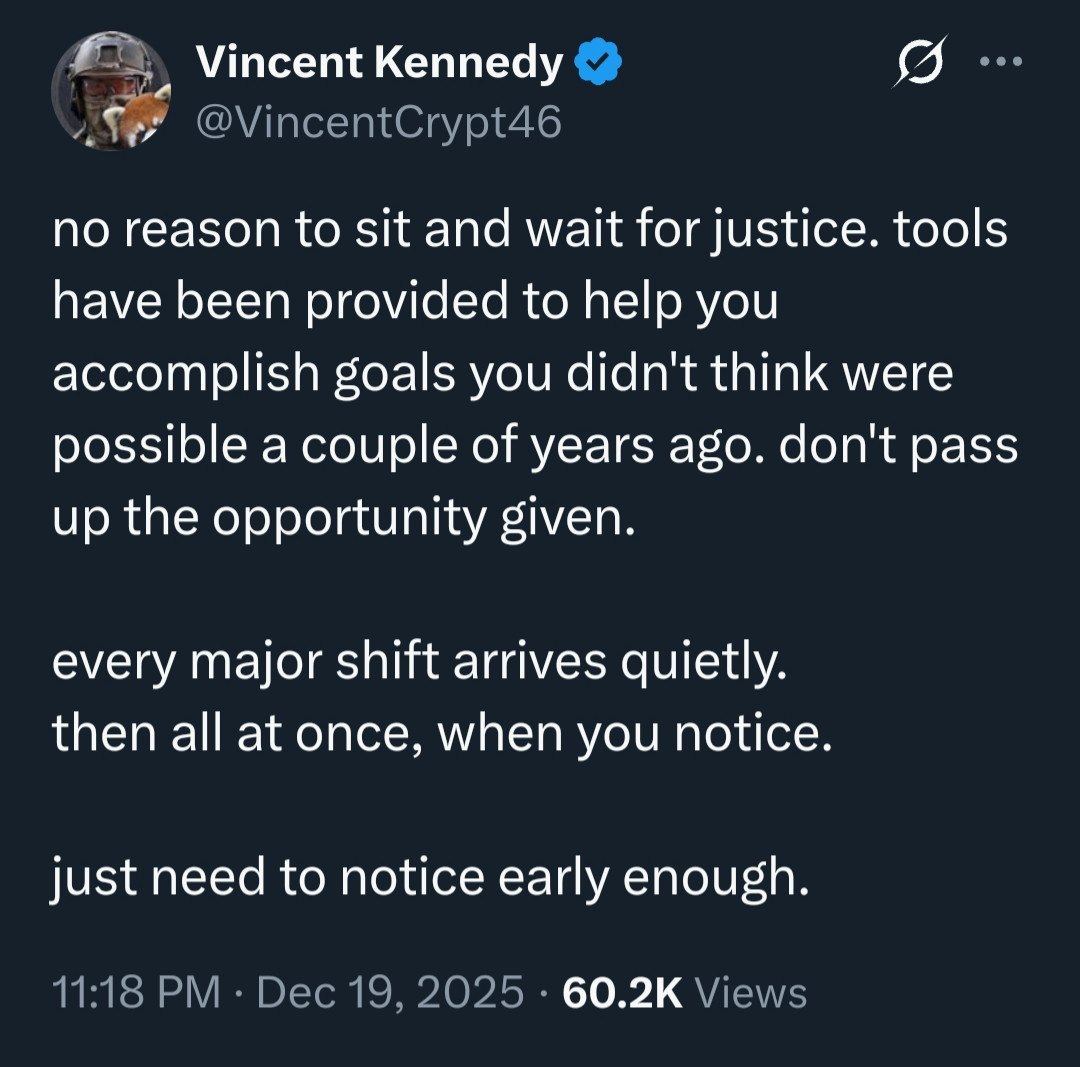Open the three-dot more options menu
This screenshot has width=1080, height=1067.
[x=1001, y=62]
